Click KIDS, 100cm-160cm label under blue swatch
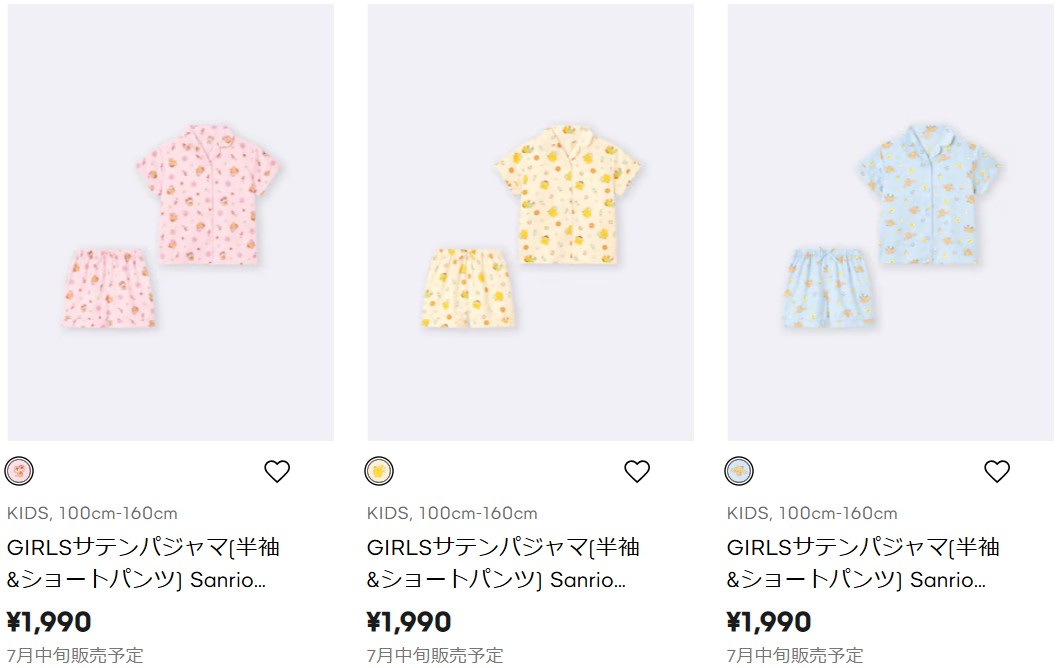 (x=812, y=513)
